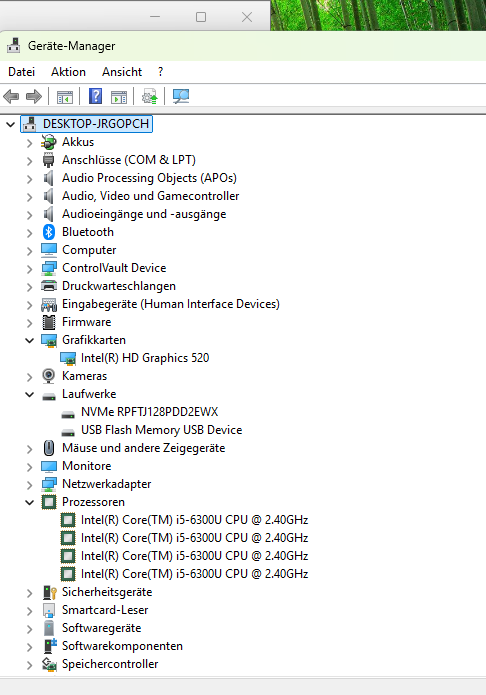
Task: Select the Druckwarteschlangen label
Action: coord(118,286)
